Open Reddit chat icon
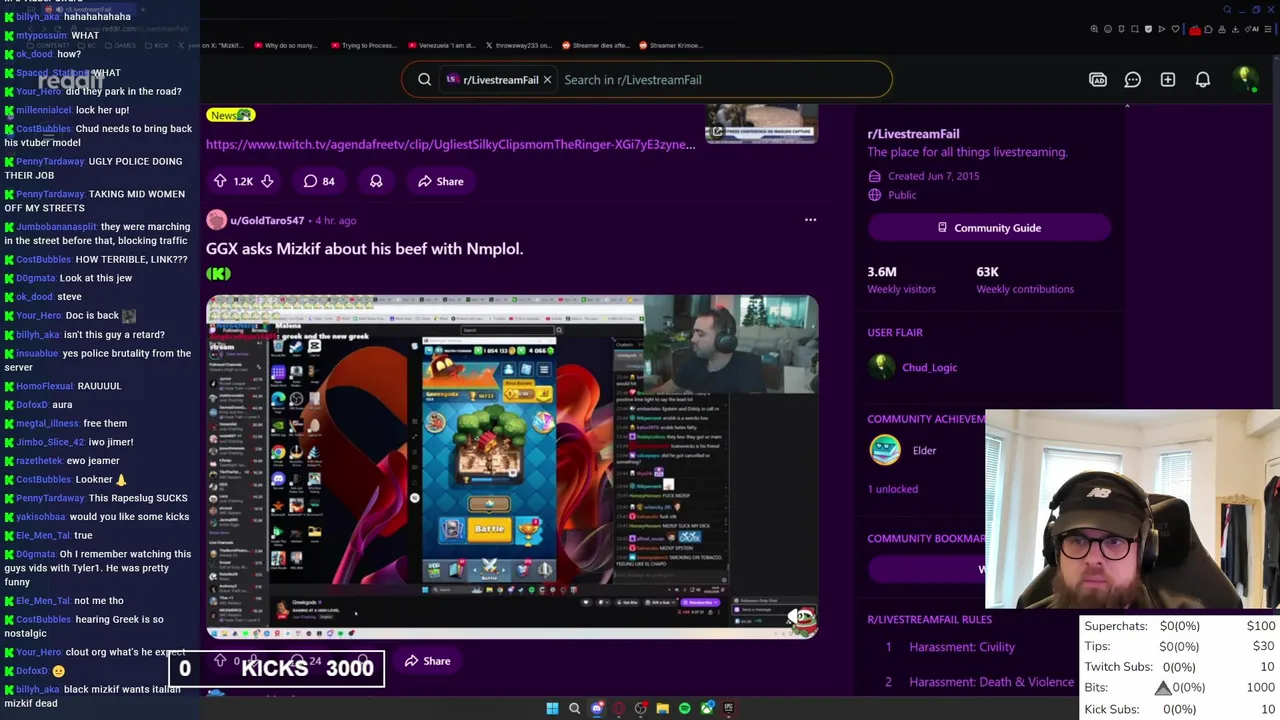 (x=1133, y=80)
